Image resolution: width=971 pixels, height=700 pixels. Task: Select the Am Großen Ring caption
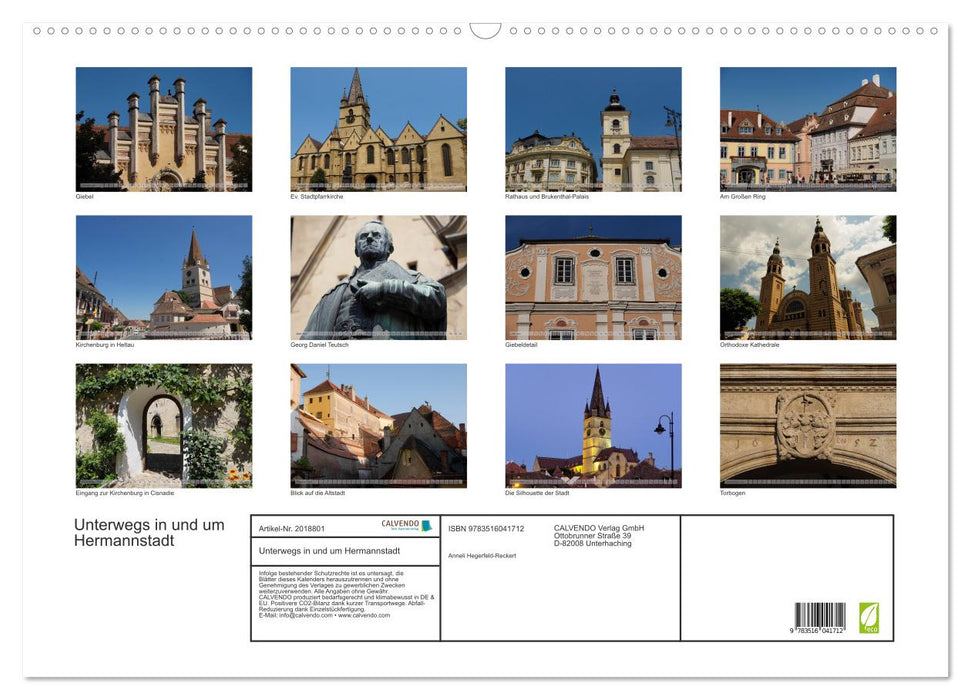pos(742,196)
